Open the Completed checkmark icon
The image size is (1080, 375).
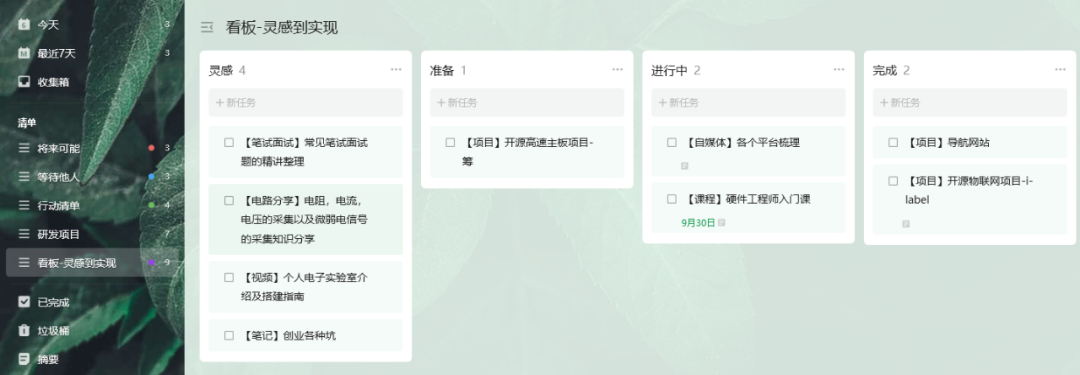click(24, 301)
